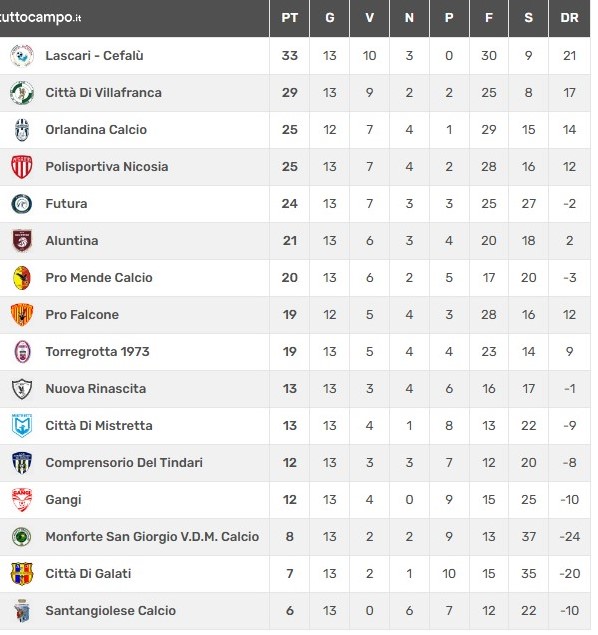Click the Pro Falcone striped shield logo
Screen dimensions: 598x635
pyautogui.click(x=22, y=315)
